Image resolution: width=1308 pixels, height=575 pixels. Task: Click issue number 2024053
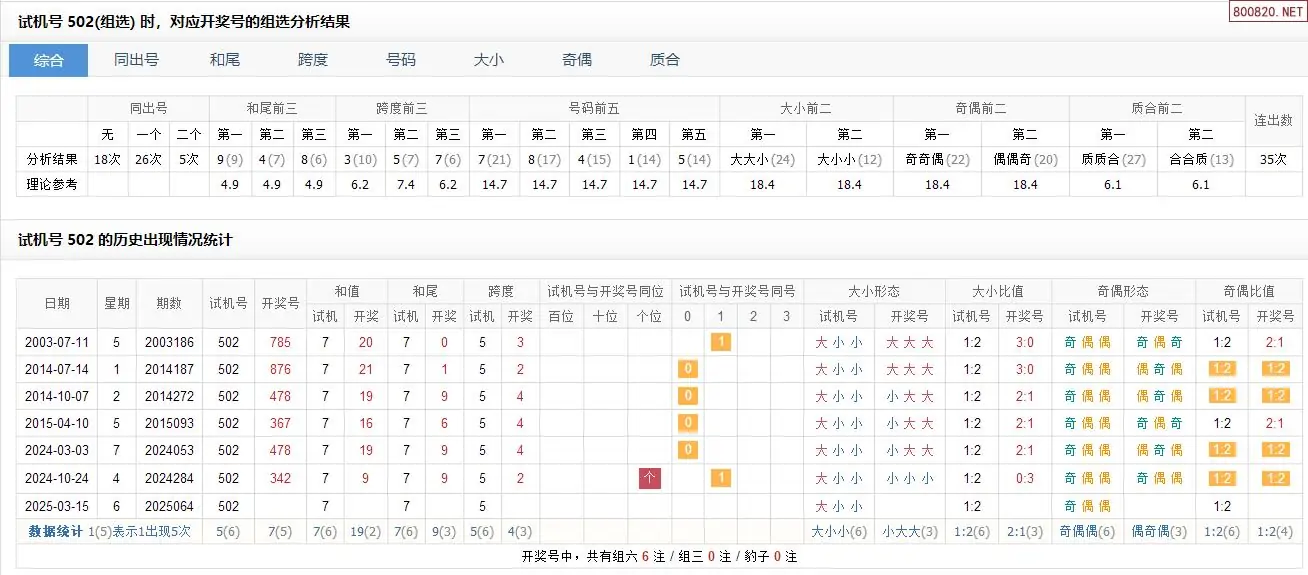pyautogui.click(x=169, y=450)
